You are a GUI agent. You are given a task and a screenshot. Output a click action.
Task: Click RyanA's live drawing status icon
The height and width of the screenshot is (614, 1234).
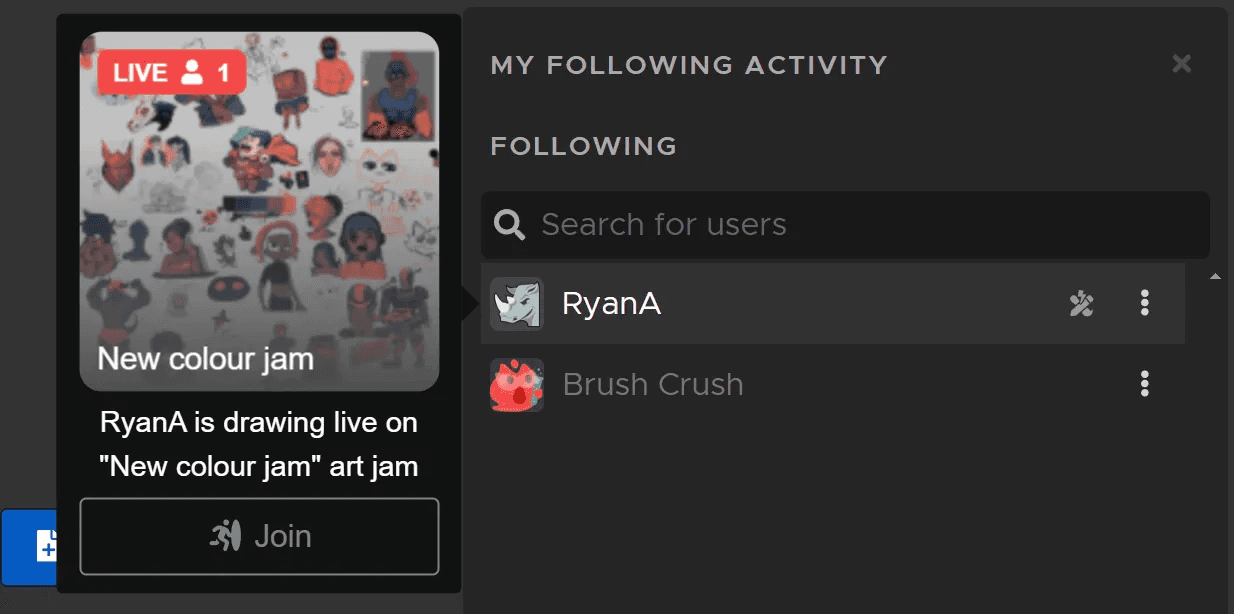click(1081, 303)
